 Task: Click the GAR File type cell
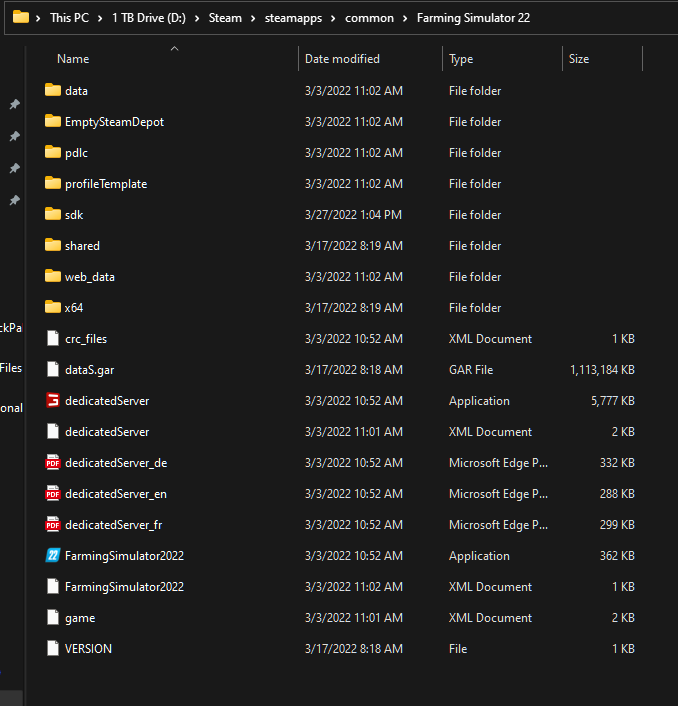click(471, 370)
